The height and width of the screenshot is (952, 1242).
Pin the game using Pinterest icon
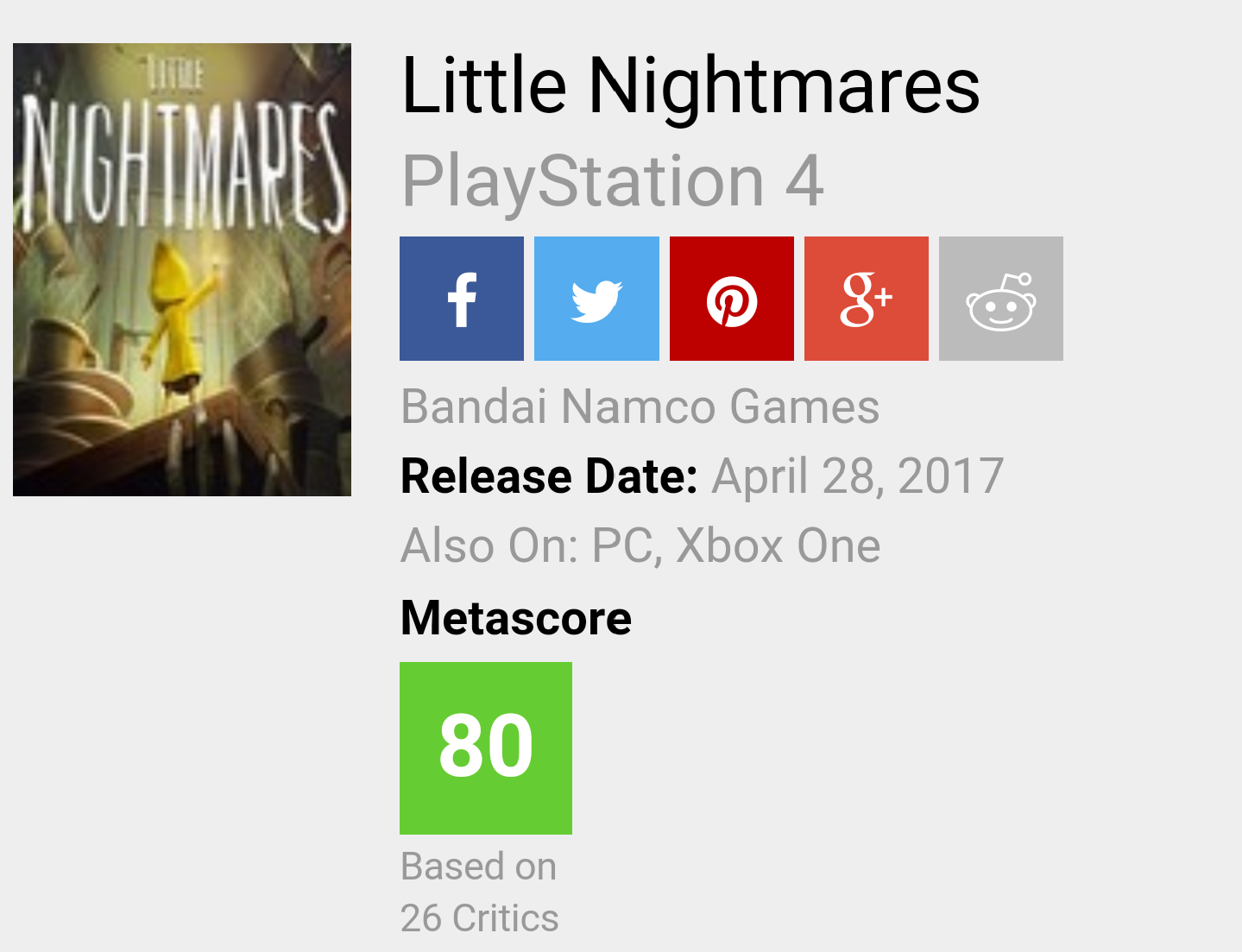click(732, 299)
